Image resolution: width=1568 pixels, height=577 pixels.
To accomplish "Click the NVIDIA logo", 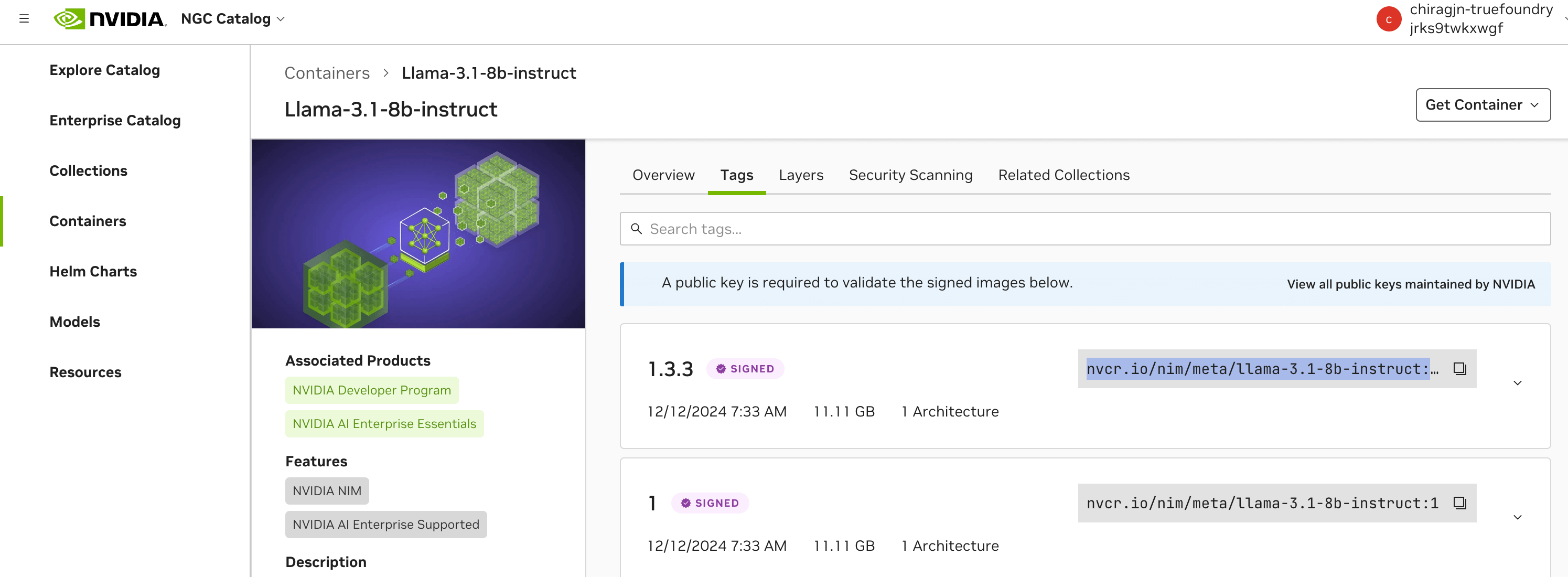I will tap(110, 18).
